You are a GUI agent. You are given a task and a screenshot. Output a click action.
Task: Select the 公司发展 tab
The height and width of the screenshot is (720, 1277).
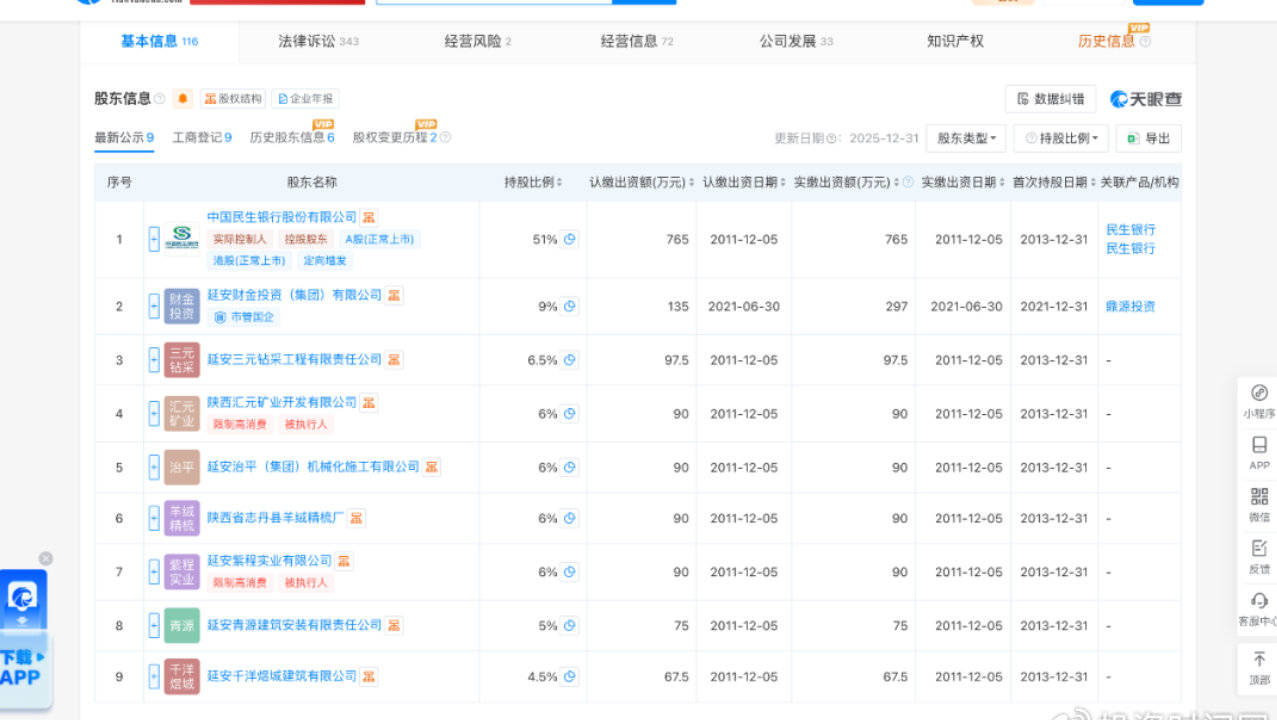coord(796,41)
